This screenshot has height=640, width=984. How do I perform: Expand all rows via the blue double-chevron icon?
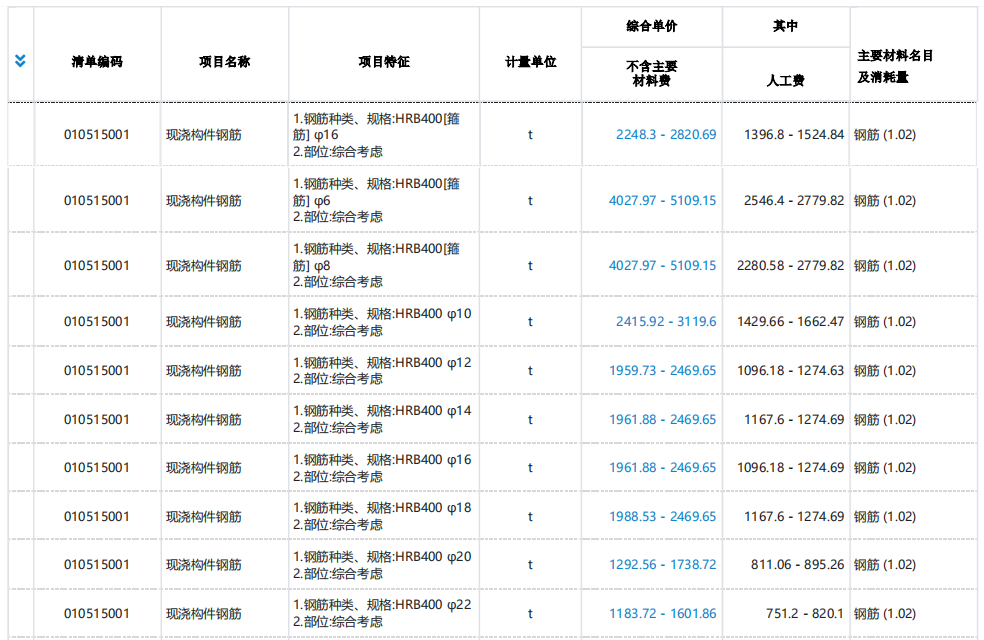[x=18, y=59]
